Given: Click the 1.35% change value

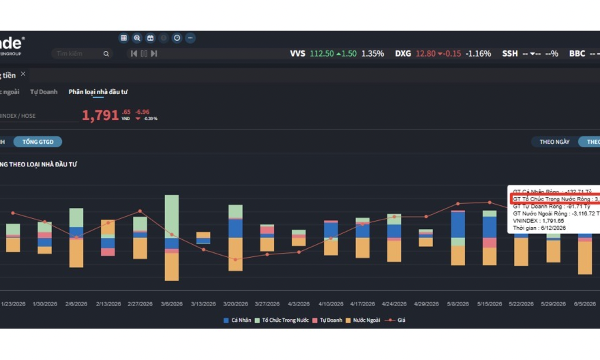Looking at the screenshot, I should point(373,54).
